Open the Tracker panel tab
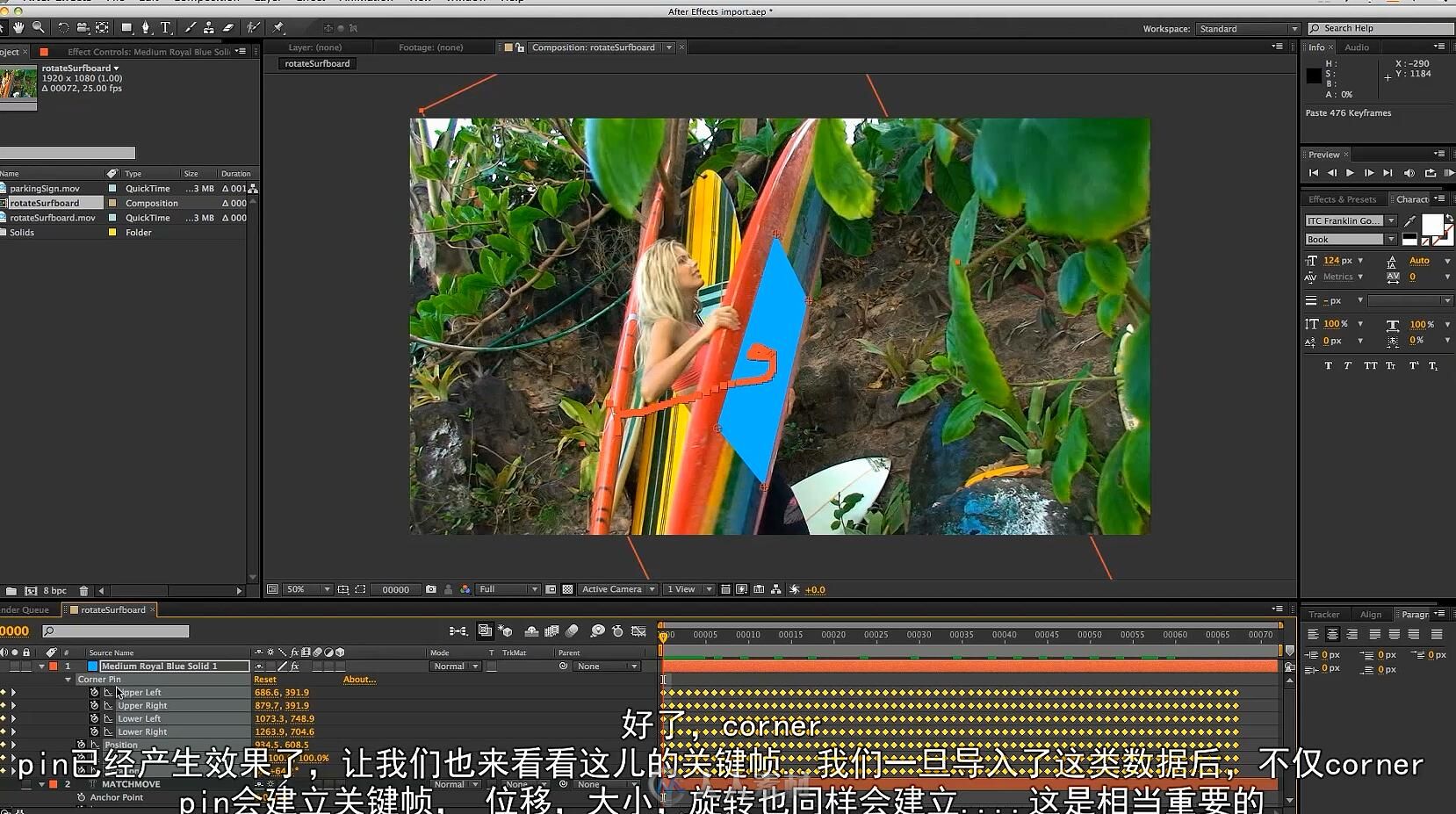 click(1323, 615)
